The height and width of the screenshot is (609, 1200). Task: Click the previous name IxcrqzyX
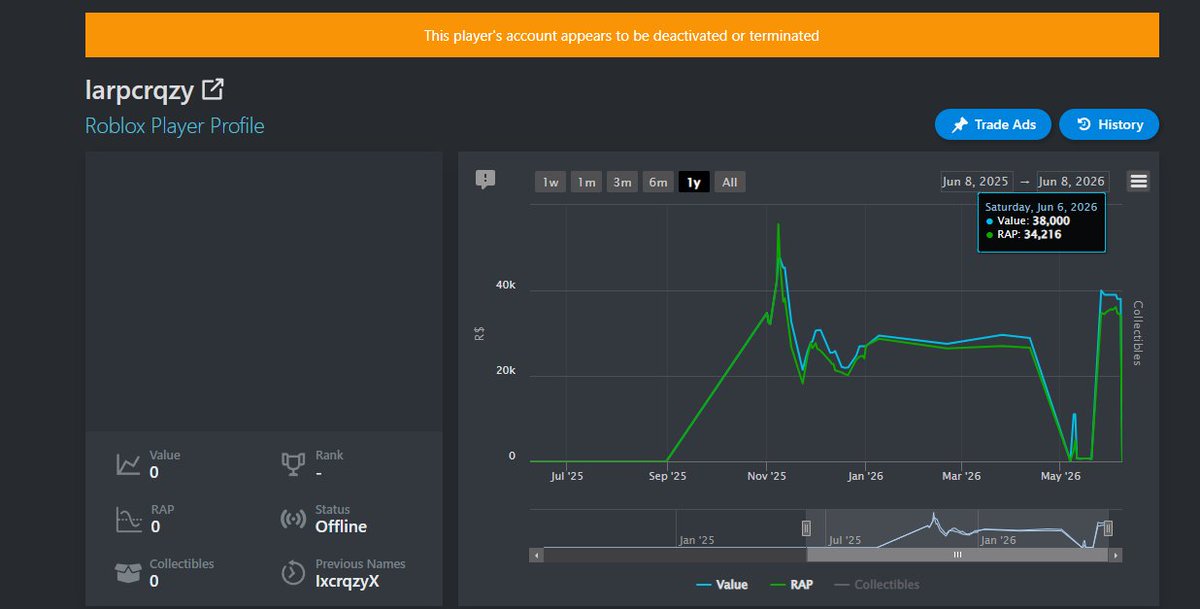pyautogui.click(x=347, y=581)
